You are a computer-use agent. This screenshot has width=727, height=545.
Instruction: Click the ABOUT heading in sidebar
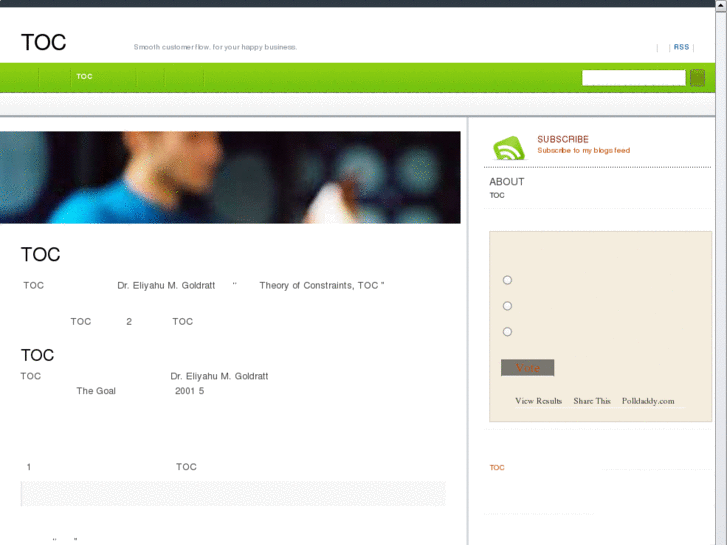pos(507,182)
